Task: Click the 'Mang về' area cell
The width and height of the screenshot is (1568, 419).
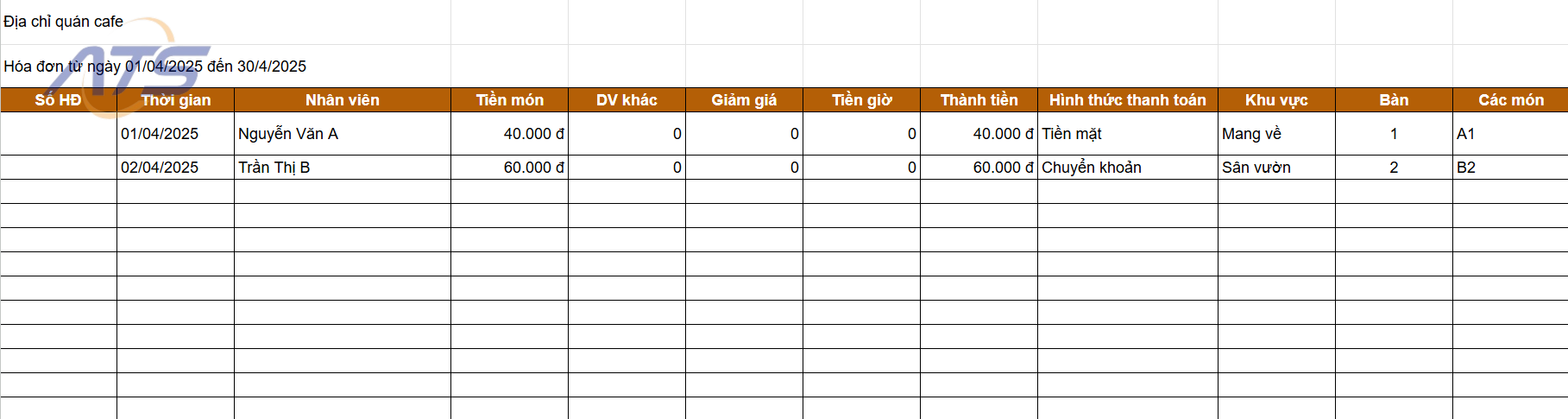Action: tap(1277, 134)
